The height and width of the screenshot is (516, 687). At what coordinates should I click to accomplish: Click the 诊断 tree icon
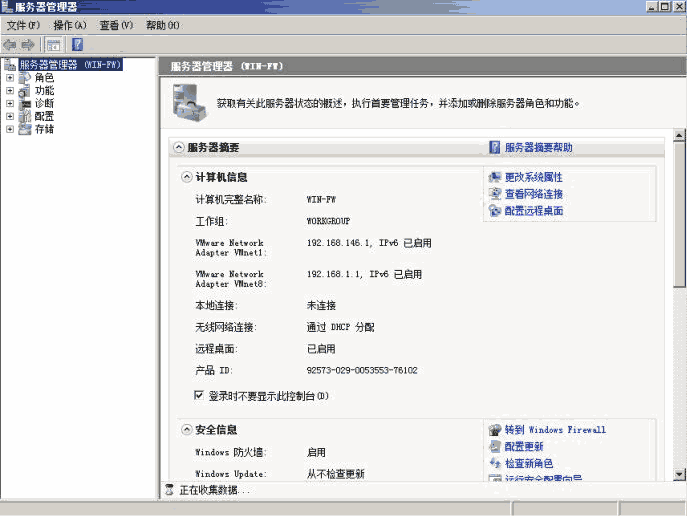(25, 104)
